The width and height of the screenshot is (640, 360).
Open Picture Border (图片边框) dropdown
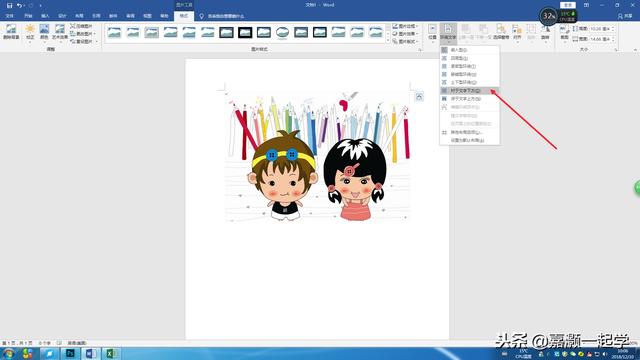tap(405, 26)
